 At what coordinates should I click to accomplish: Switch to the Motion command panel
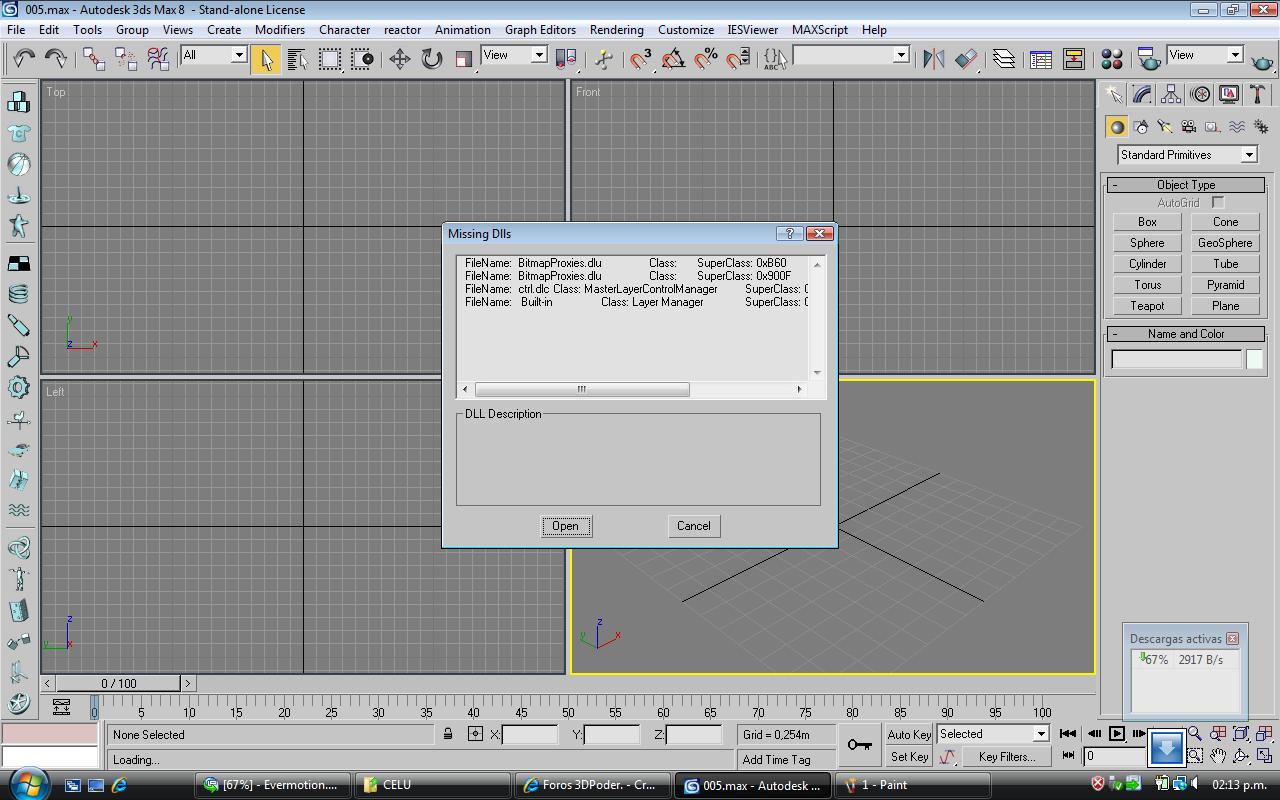pyautogui.click(x=1200, y=94)
